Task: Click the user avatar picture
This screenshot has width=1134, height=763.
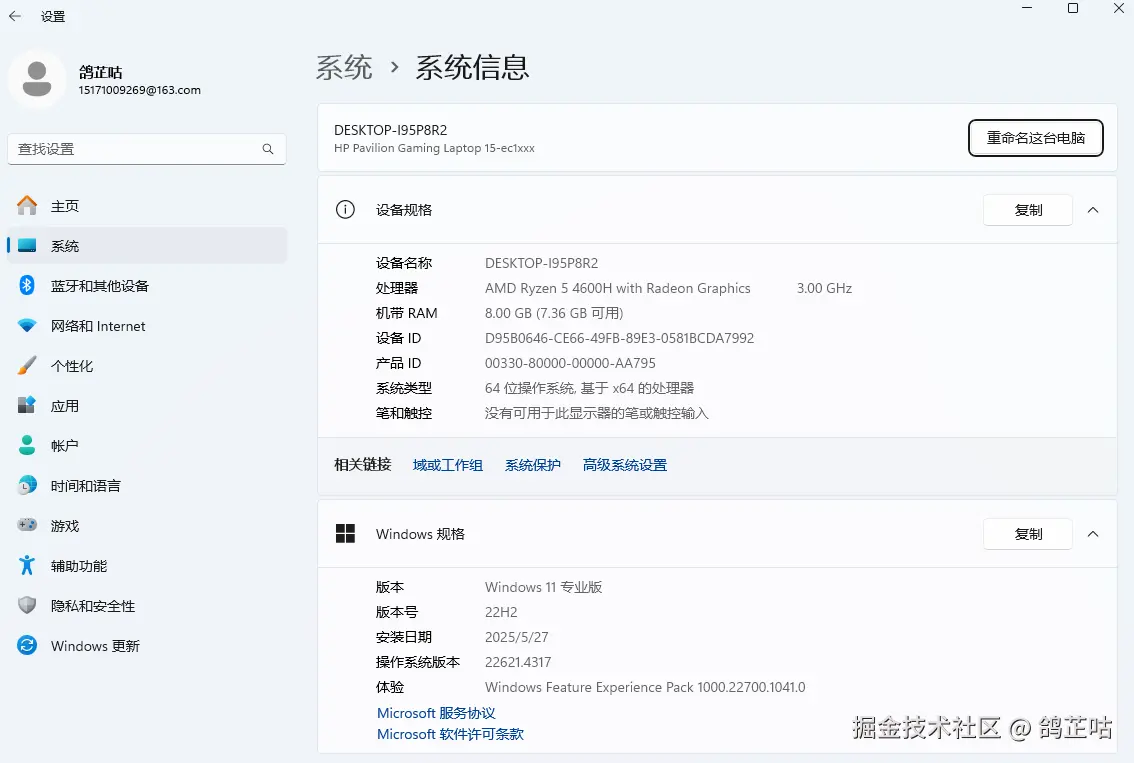Action: pyautogui.click(x=37, y=80)
